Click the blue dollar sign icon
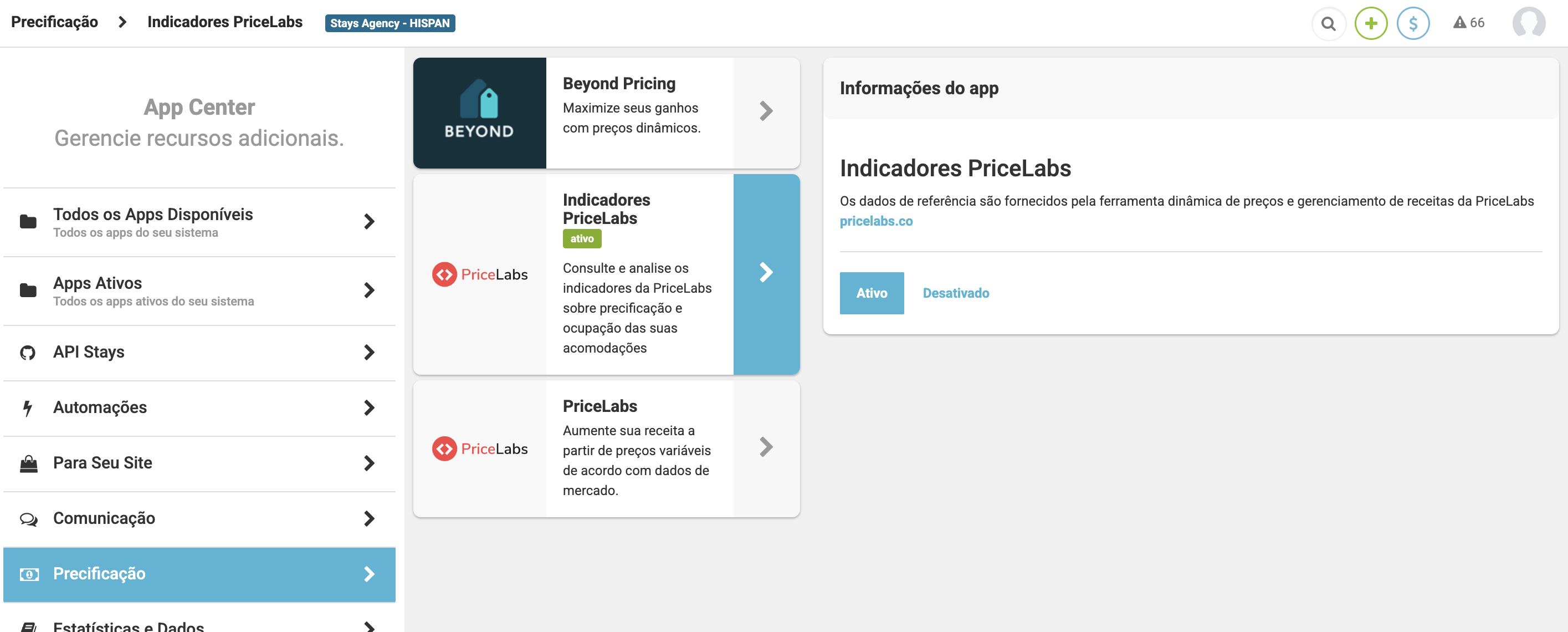Screen dimensions: 1568x632 point(1412,23)
